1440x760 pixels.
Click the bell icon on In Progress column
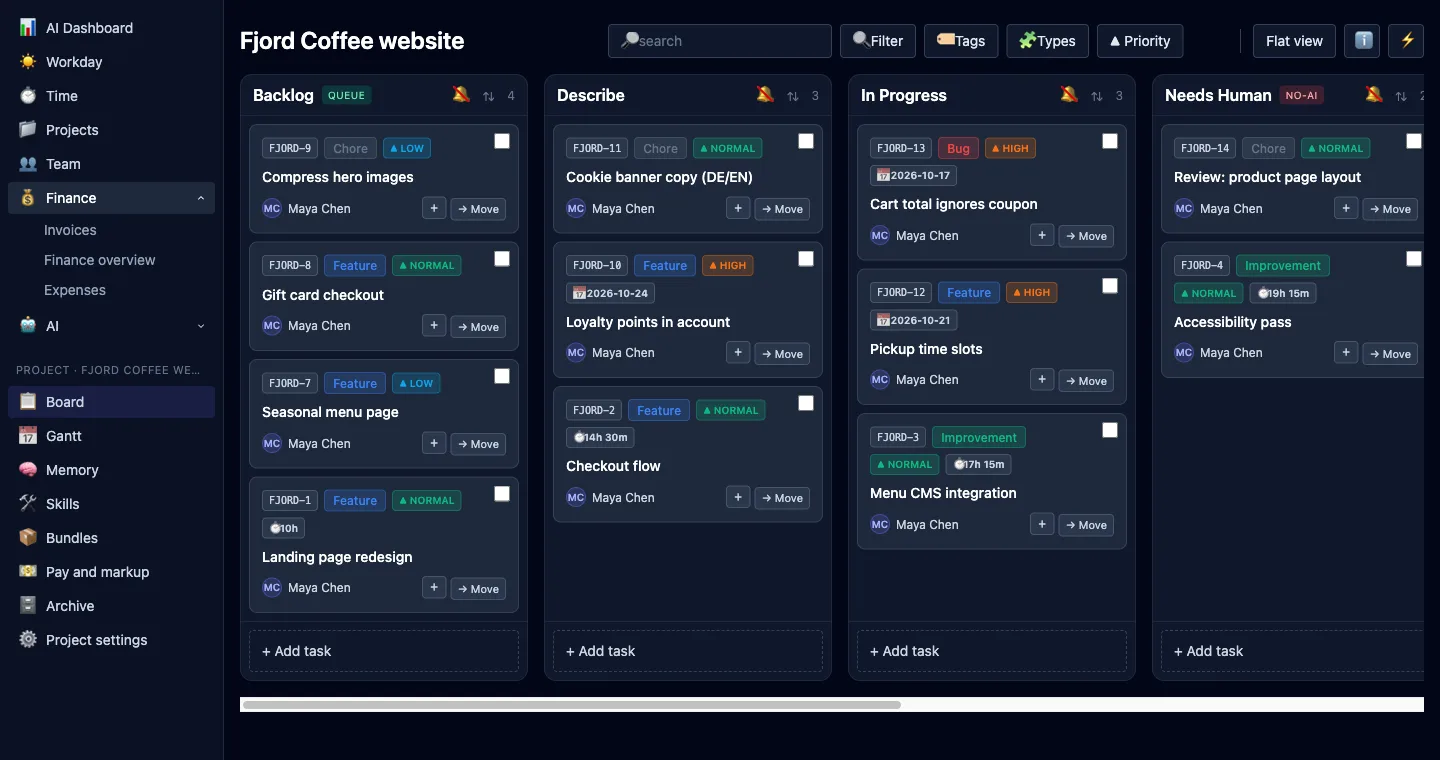coord(1069,95)
